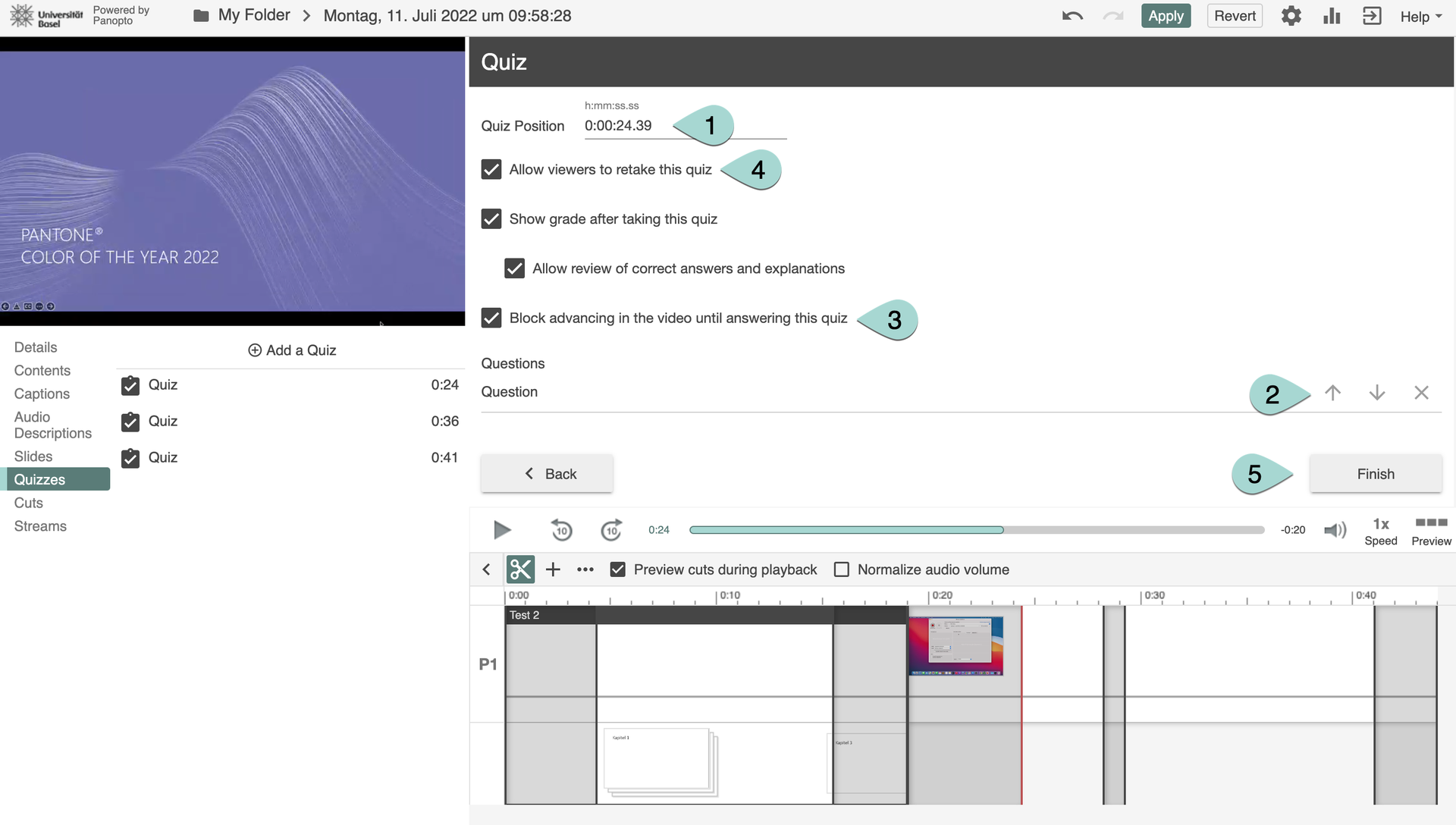This screenshot has width=1456, height=825.
Task: Toggle Show grade after taking quiz
Action: pos(491,219)
